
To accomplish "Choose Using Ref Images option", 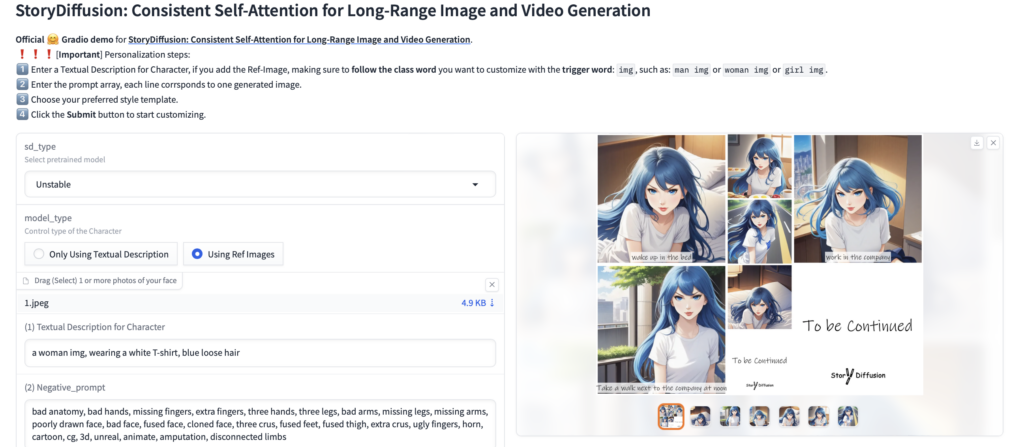I will (x=234, y=254).
